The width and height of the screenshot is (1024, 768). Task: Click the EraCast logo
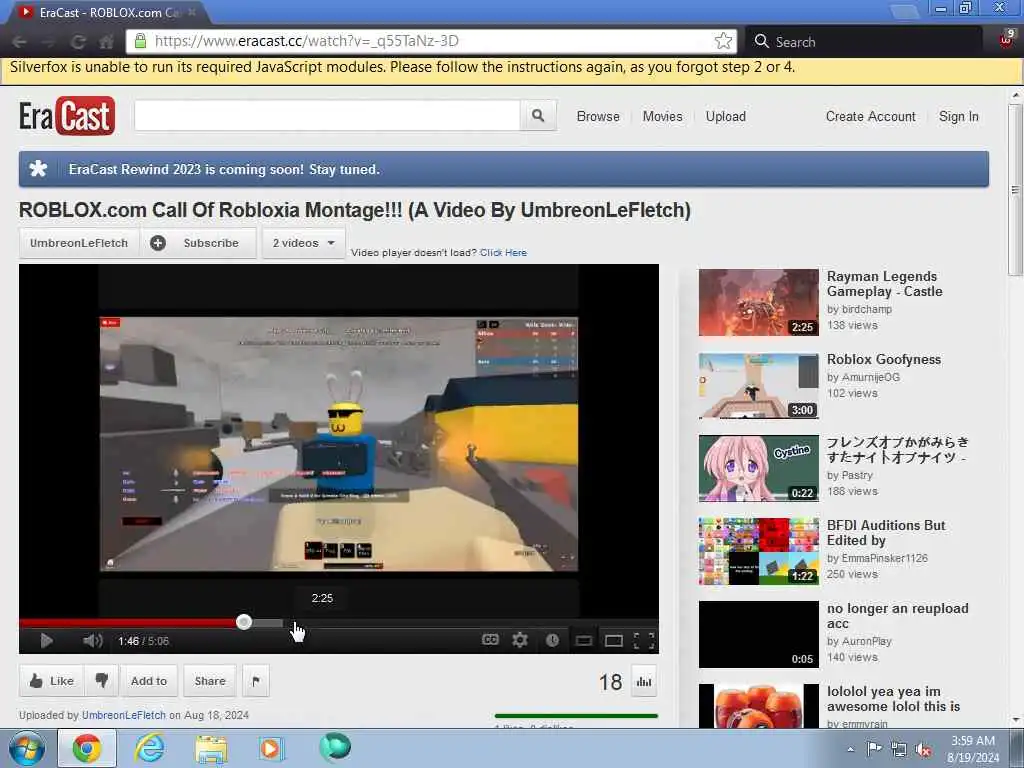[67, 116]
